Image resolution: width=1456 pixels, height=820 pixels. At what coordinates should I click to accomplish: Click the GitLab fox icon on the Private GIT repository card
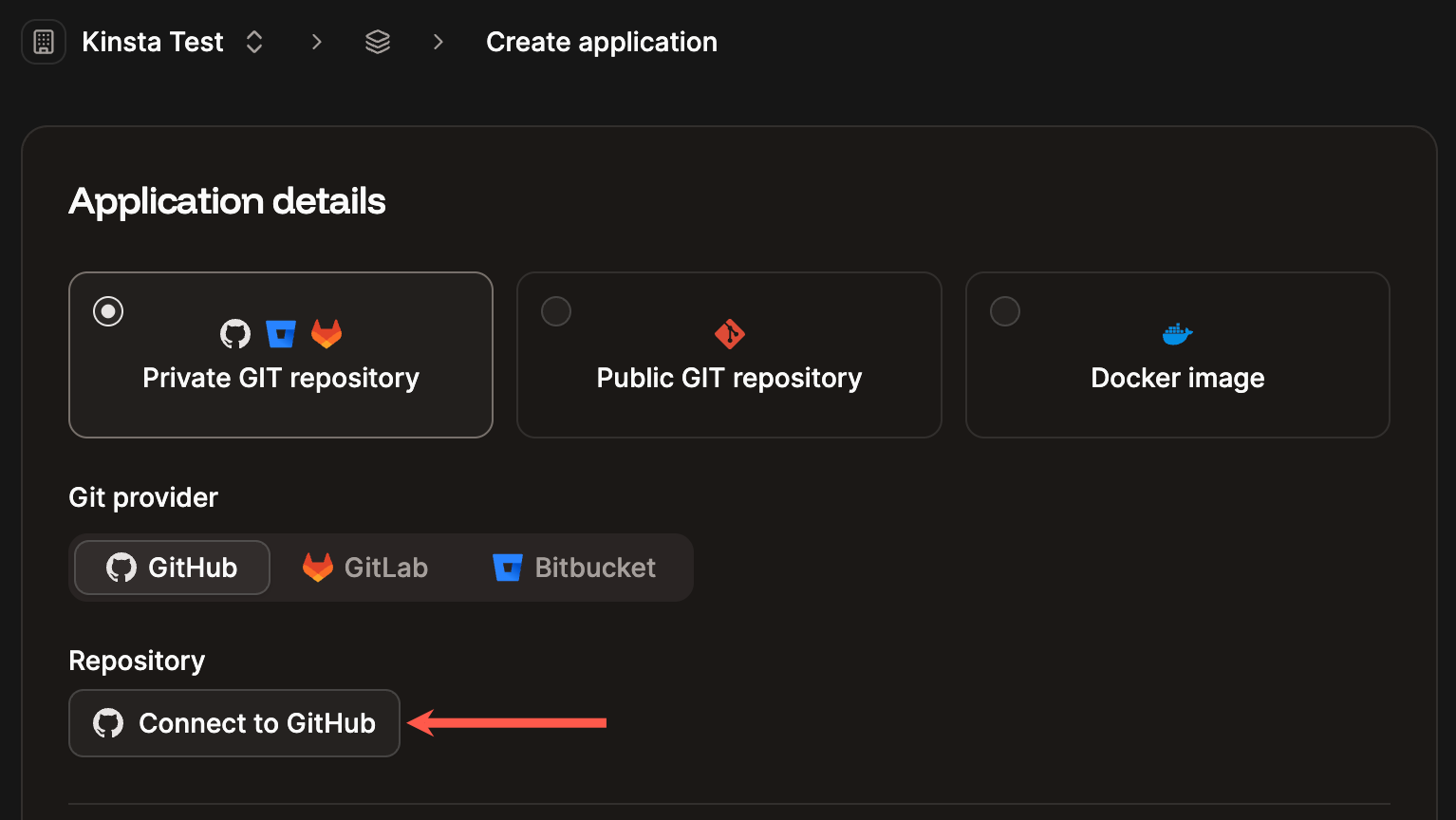click(327, 333)
